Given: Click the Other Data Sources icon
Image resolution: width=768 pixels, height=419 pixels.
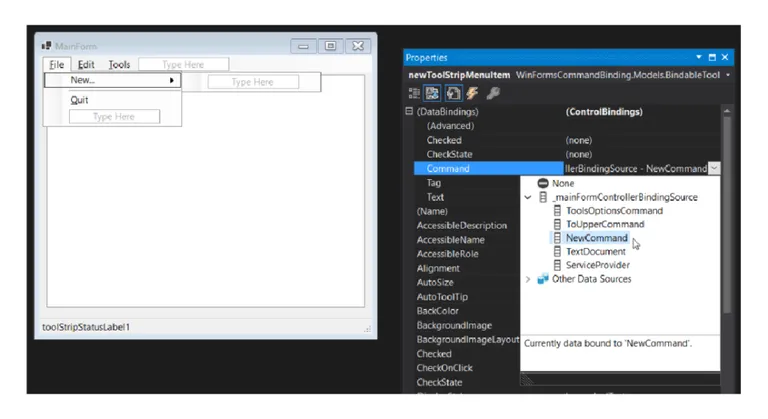Looking at the screenshot, I should (x=543, y=279).
